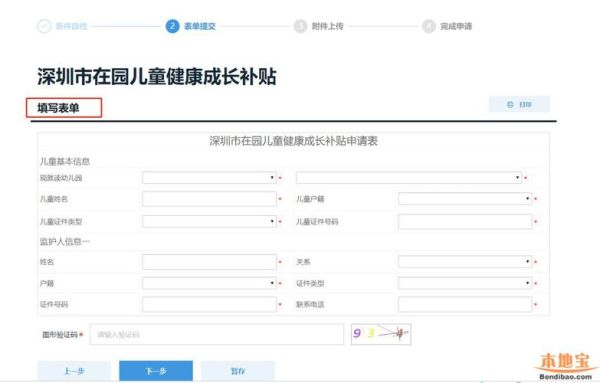Click the 上一步 previous button
Viewport: 600px width, 383px height.
click(74, 371)
